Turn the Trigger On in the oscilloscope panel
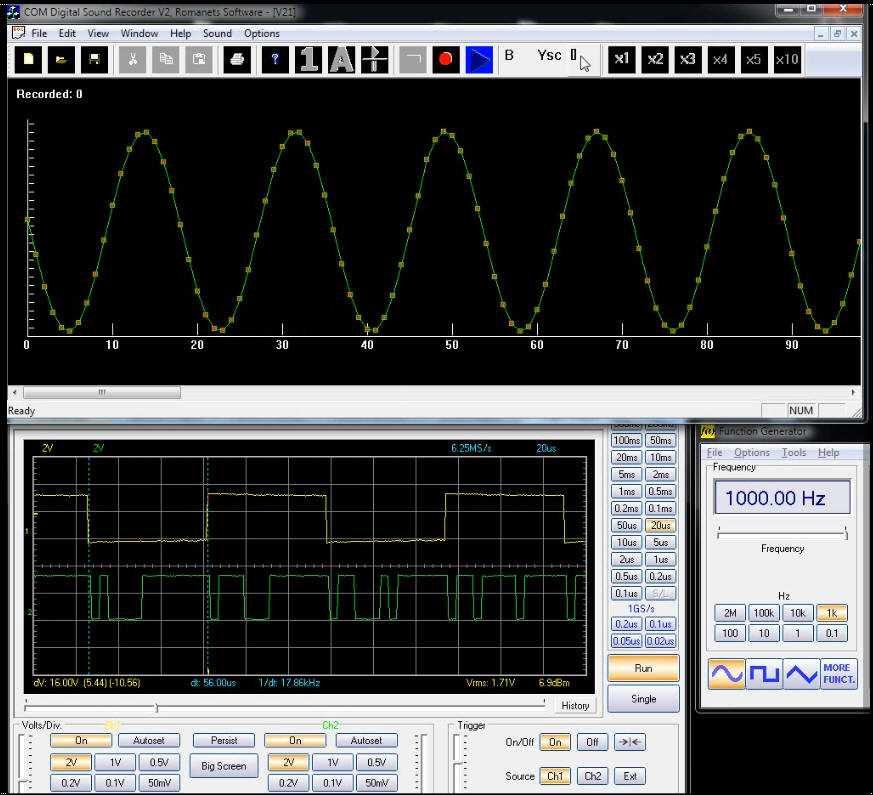This screenshot has width=873, height=795. click(x=555, y=742)
